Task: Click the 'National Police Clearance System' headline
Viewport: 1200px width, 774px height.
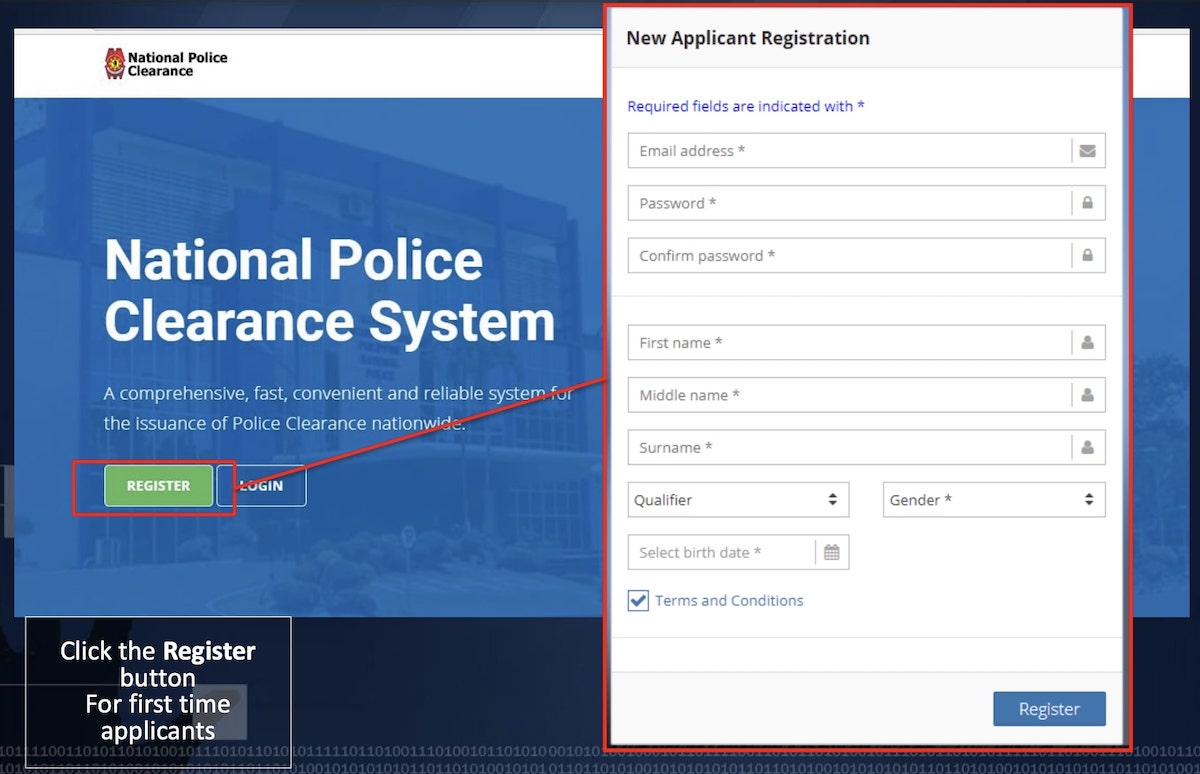Action: (x=329, y=291)
